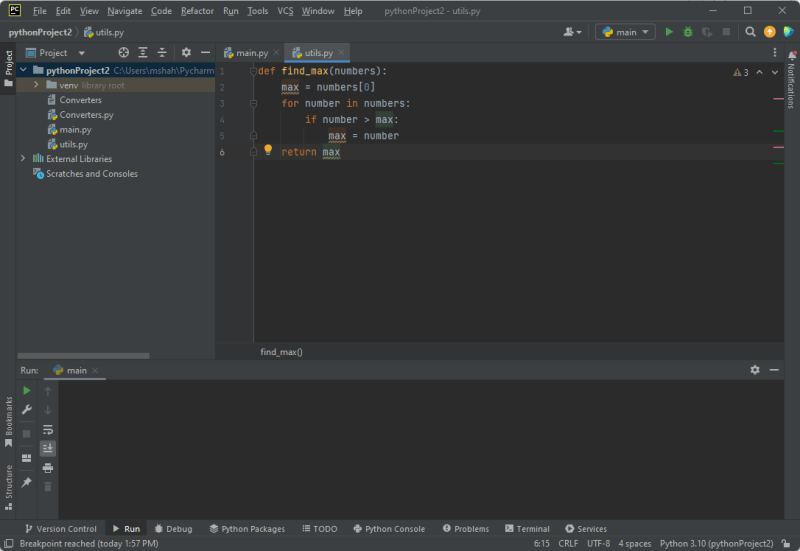Fold the for loop at line 3
Viewport: 800px width, 551px height.
click(253, 104)
